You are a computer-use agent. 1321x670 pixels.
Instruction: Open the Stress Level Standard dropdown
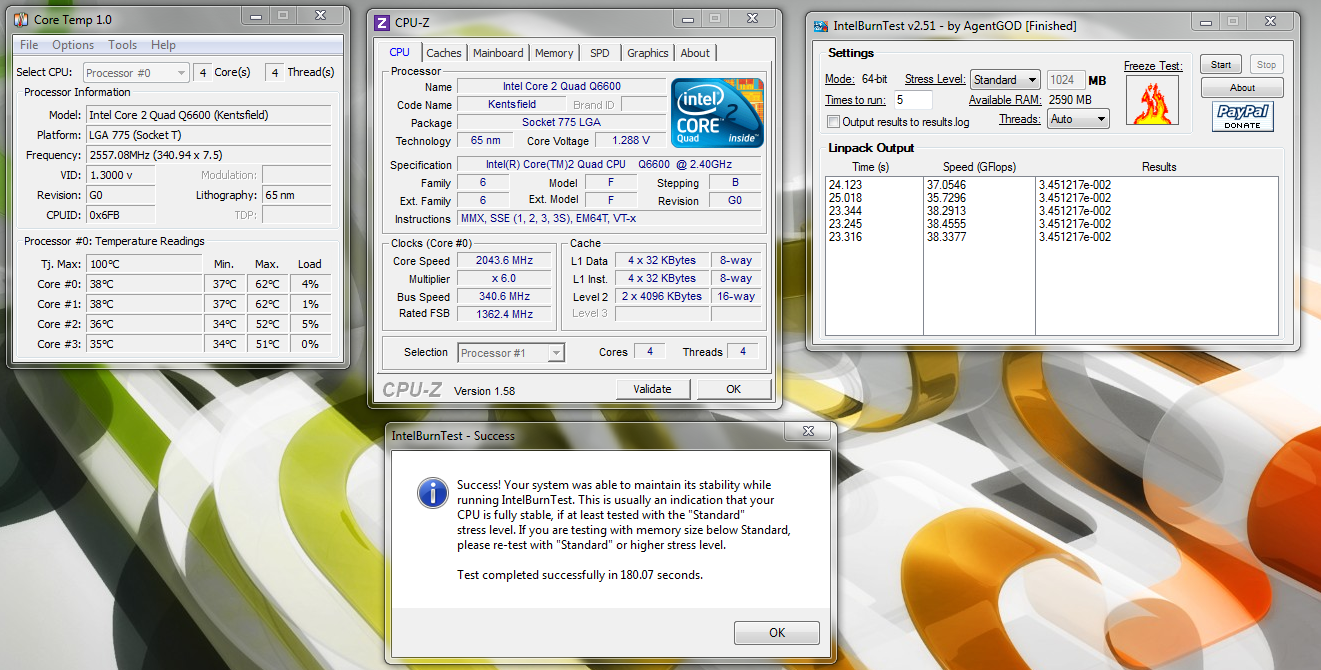point(1005,80)
